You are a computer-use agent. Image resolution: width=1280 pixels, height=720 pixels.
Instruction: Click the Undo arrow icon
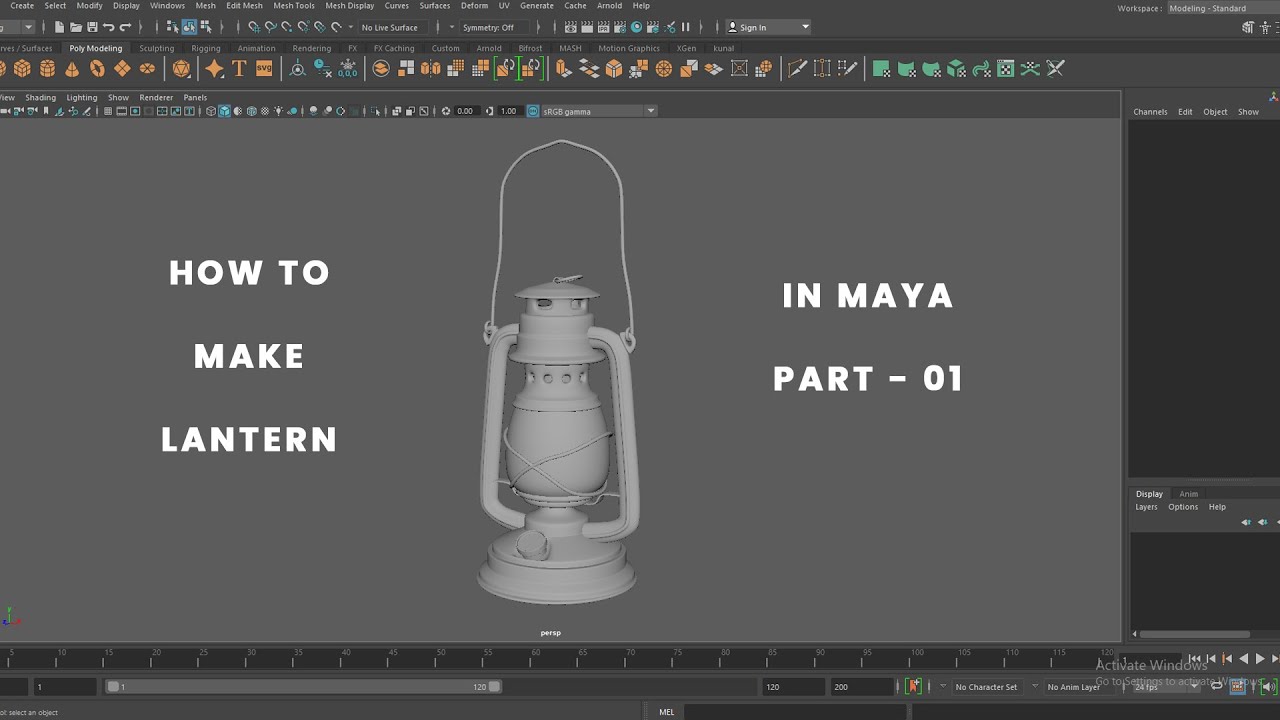[x=108, y=27]
